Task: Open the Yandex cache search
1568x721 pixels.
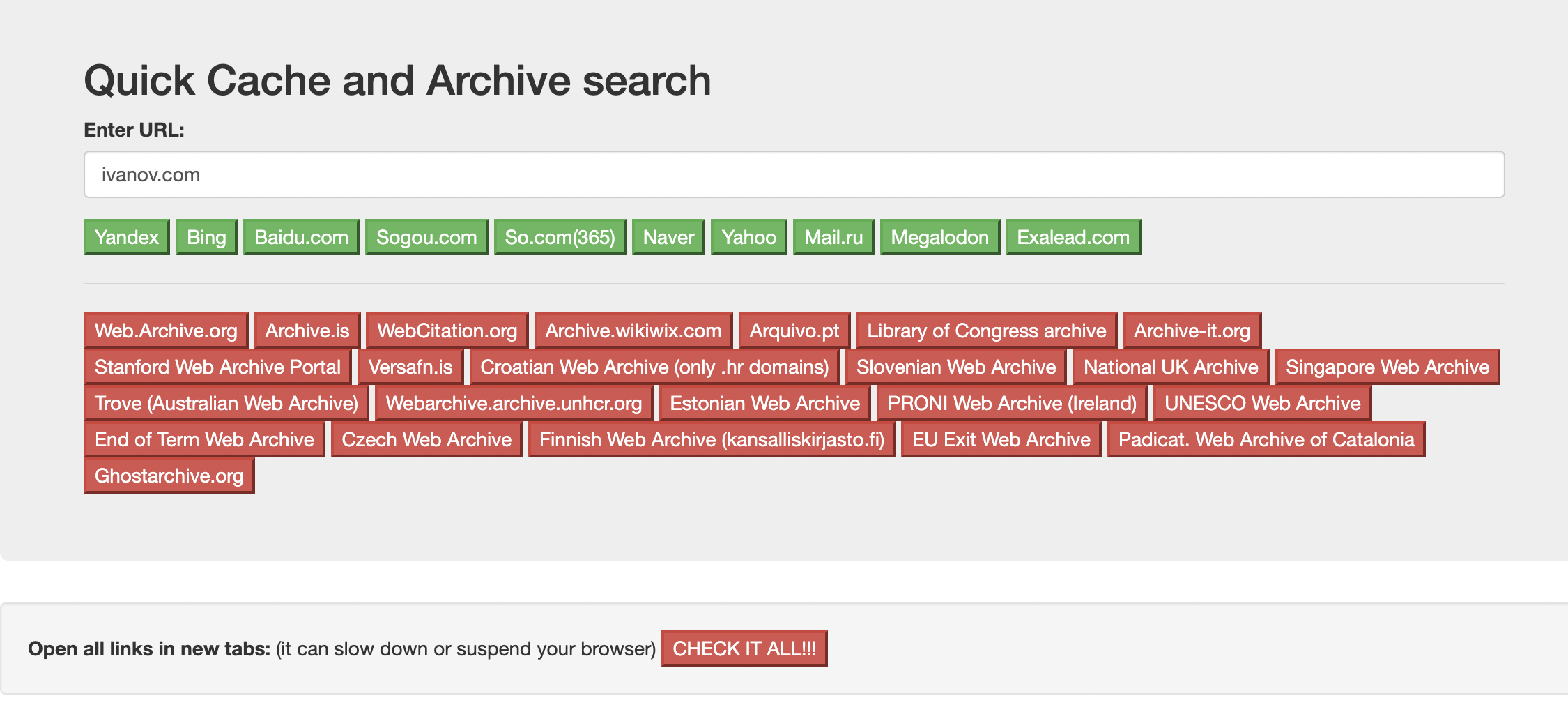Action: (126, 237)
